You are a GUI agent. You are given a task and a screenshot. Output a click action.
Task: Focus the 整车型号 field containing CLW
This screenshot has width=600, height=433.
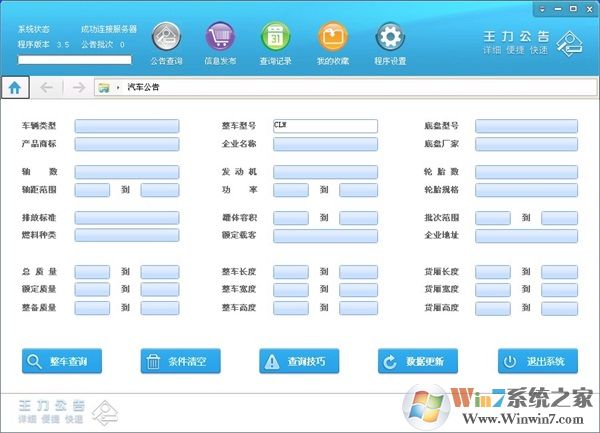(325, 126)
